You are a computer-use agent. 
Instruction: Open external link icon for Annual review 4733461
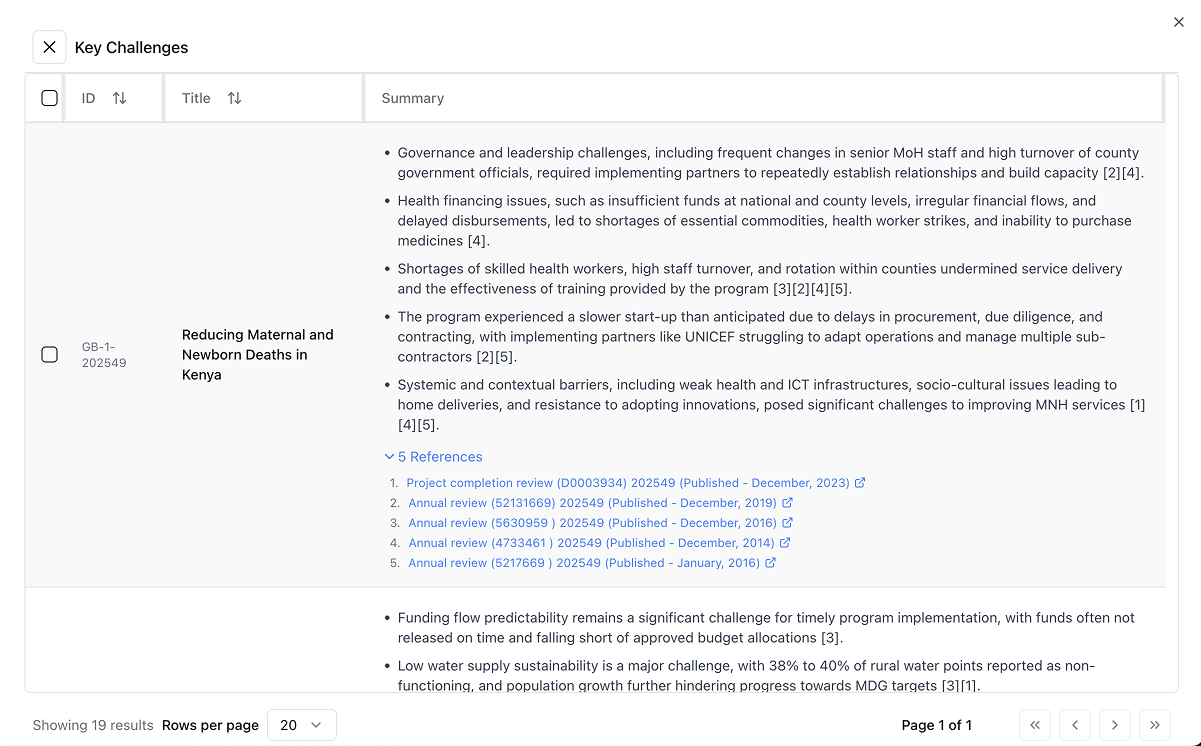785,543
